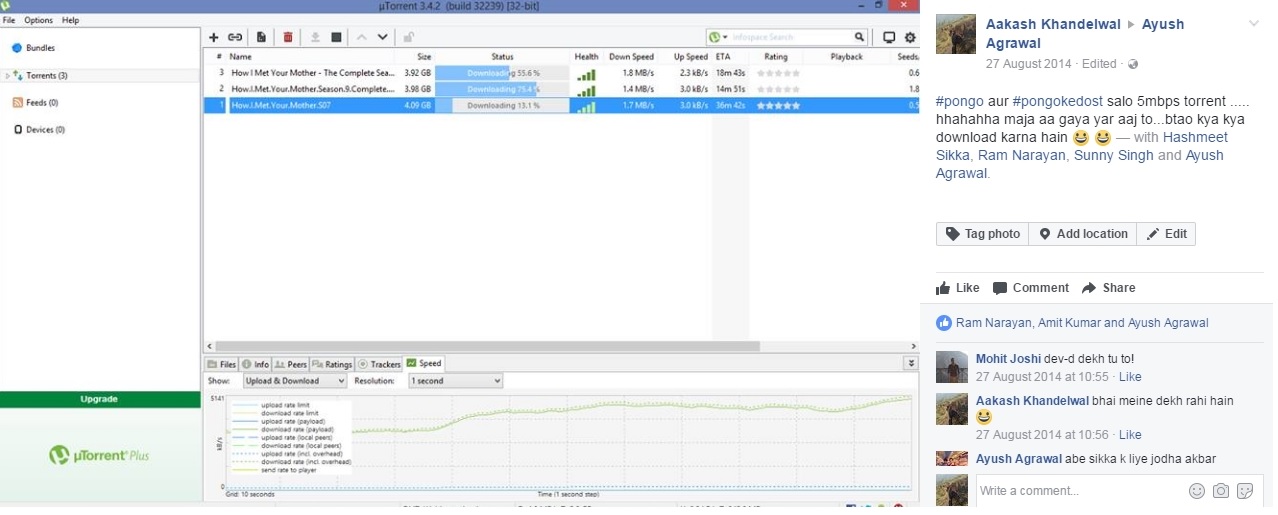Select Feeds (0) in the sidebar
This screenshot has height=515, width=1278.
pos(42,103)
